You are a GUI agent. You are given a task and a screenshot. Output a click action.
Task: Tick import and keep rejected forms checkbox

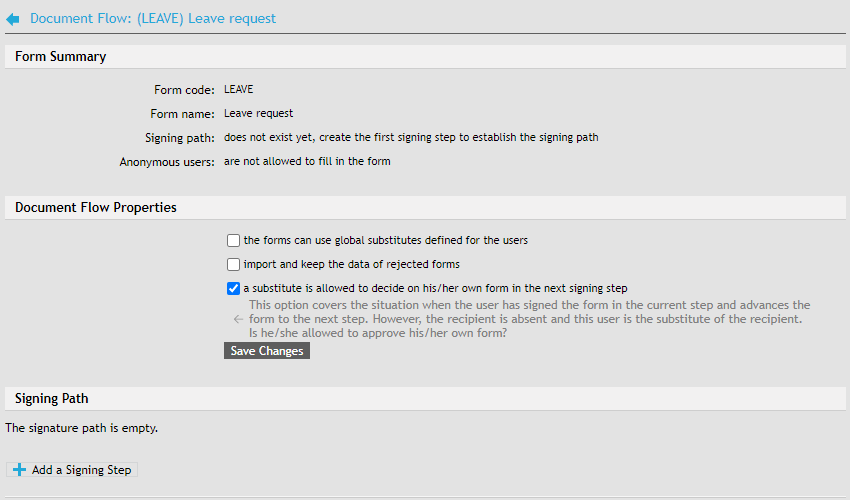click(x=233, y=265)
